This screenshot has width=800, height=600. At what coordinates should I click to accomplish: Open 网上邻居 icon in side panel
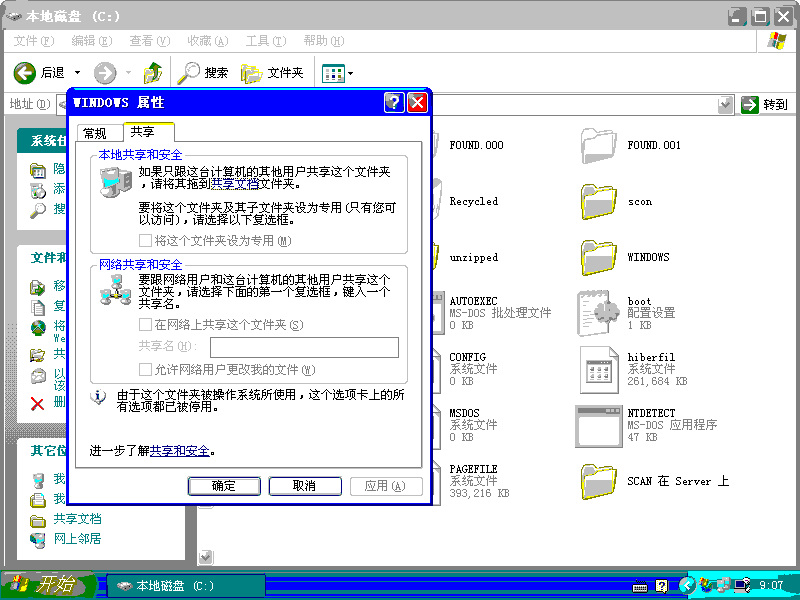click(x=38, y=539)
